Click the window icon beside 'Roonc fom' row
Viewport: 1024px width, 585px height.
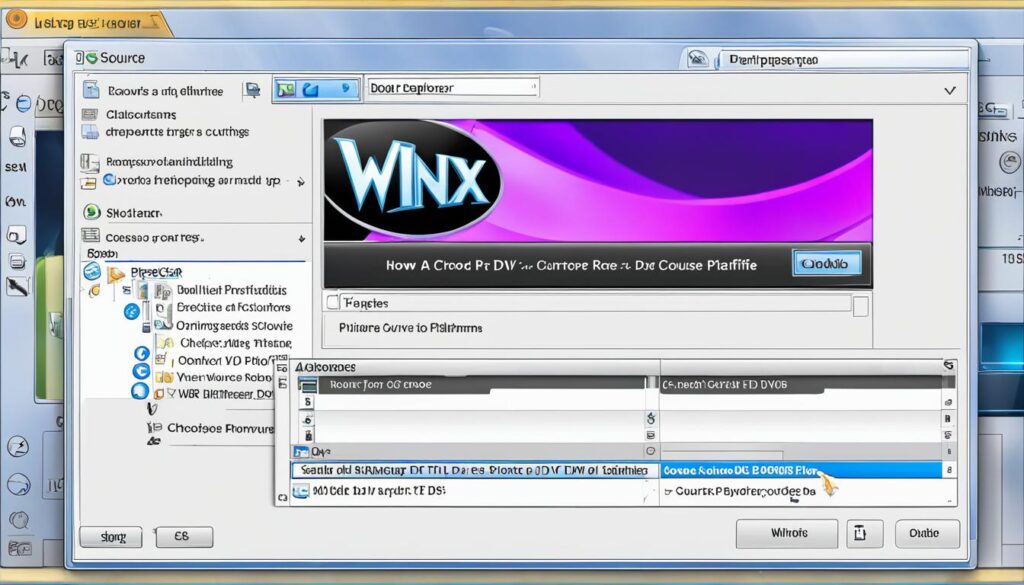tap(308, 385)
